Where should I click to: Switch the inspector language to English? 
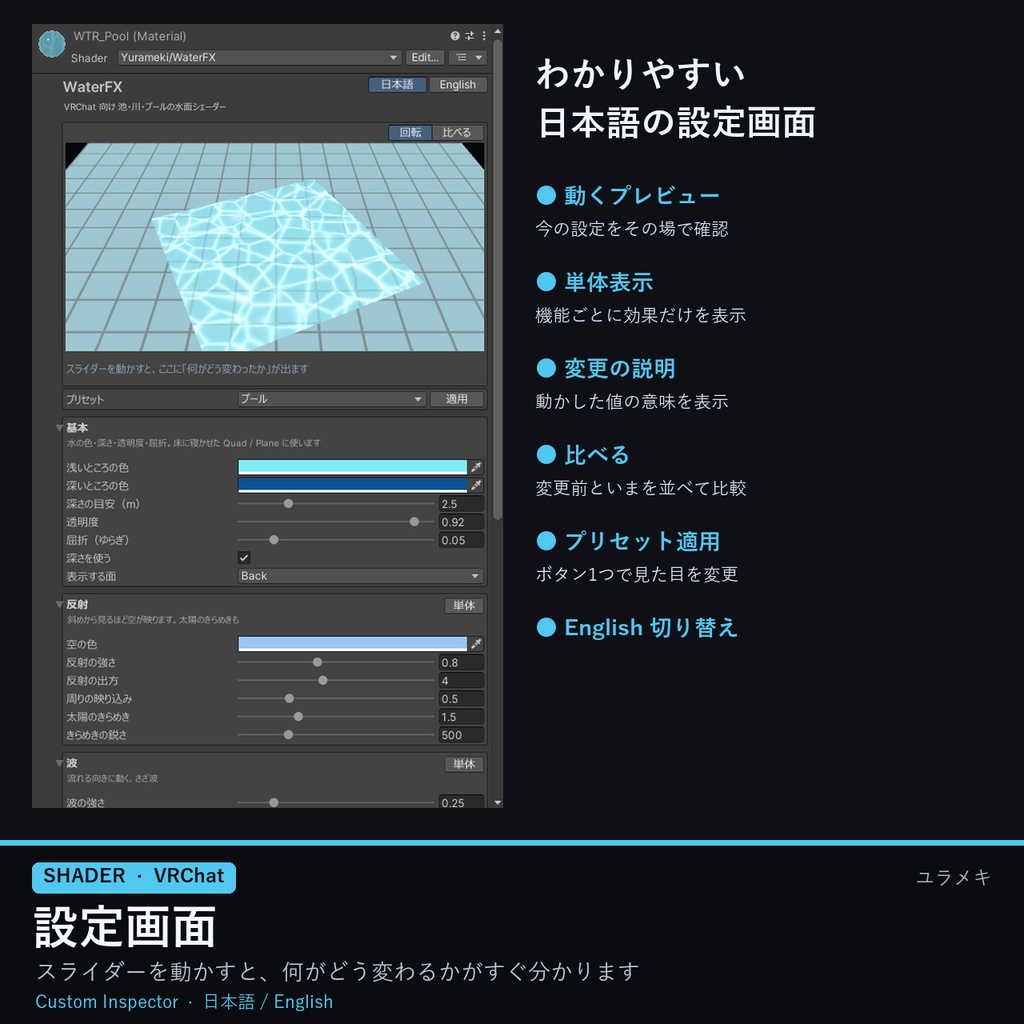(x=457, y=84)
